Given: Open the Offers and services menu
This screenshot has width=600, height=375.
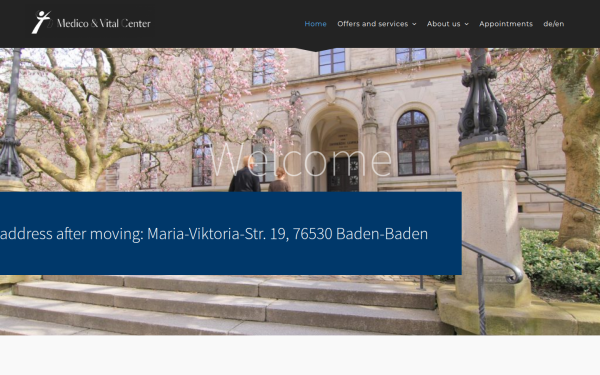Looking at the screenshot, I should click(x=373, y=24).
